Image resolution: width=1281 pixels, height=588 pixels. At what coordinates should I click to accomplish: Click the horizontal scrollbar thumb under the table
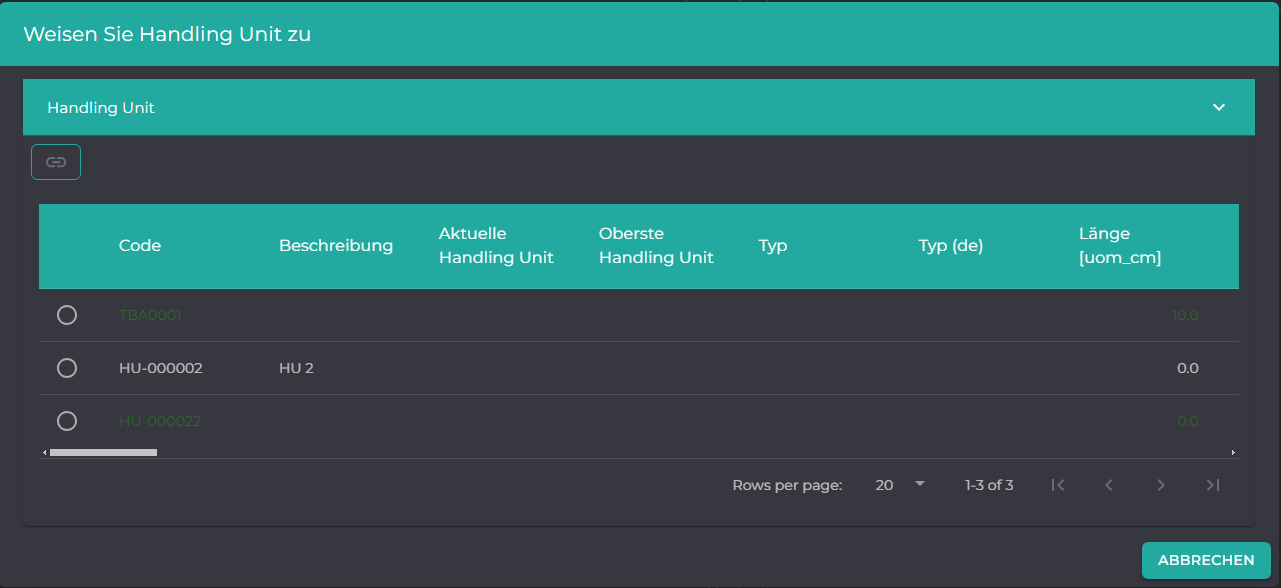[x=103, y=453]
